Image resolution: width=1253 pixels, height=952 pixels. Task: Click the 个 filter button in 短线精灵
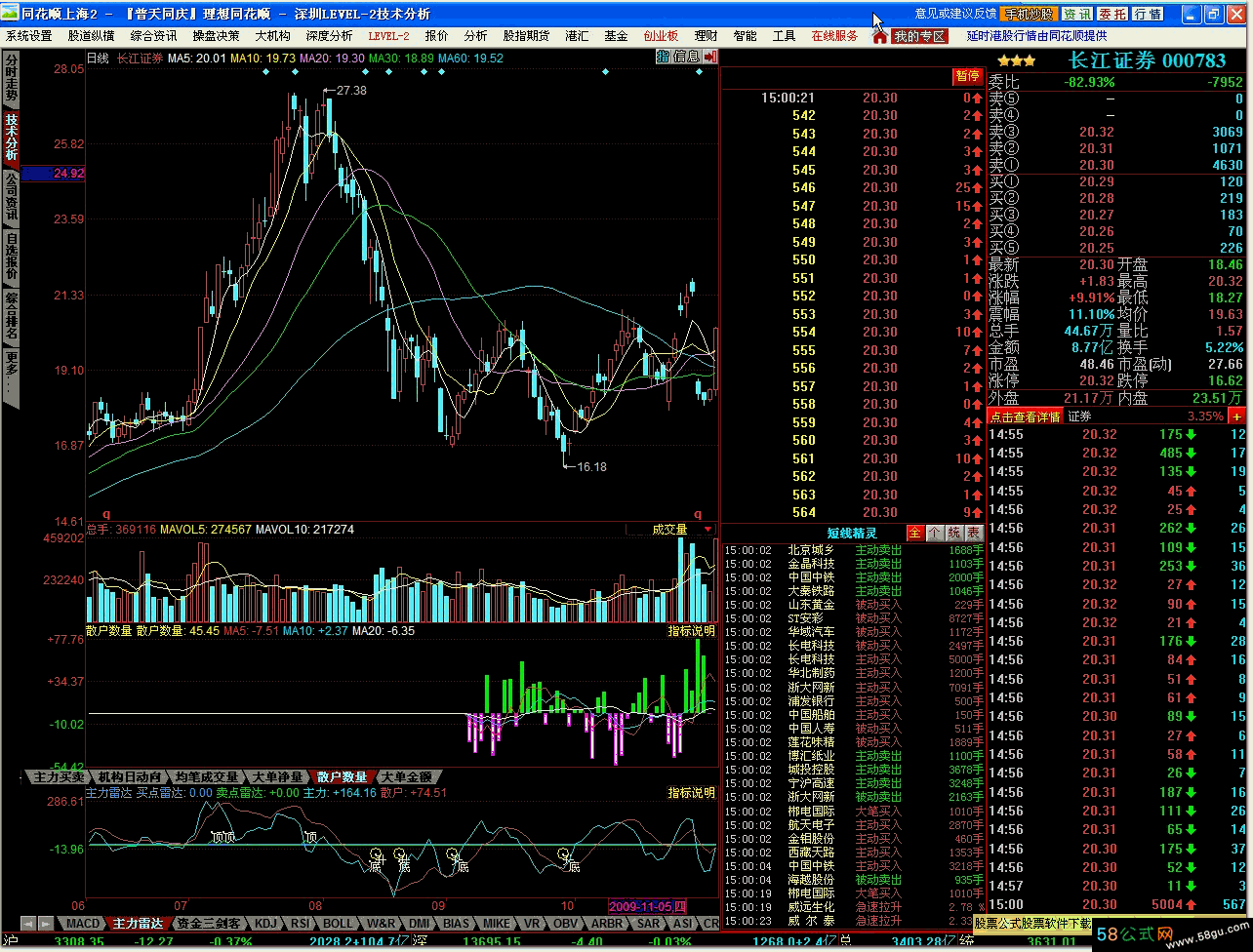(x=934, y=533)
